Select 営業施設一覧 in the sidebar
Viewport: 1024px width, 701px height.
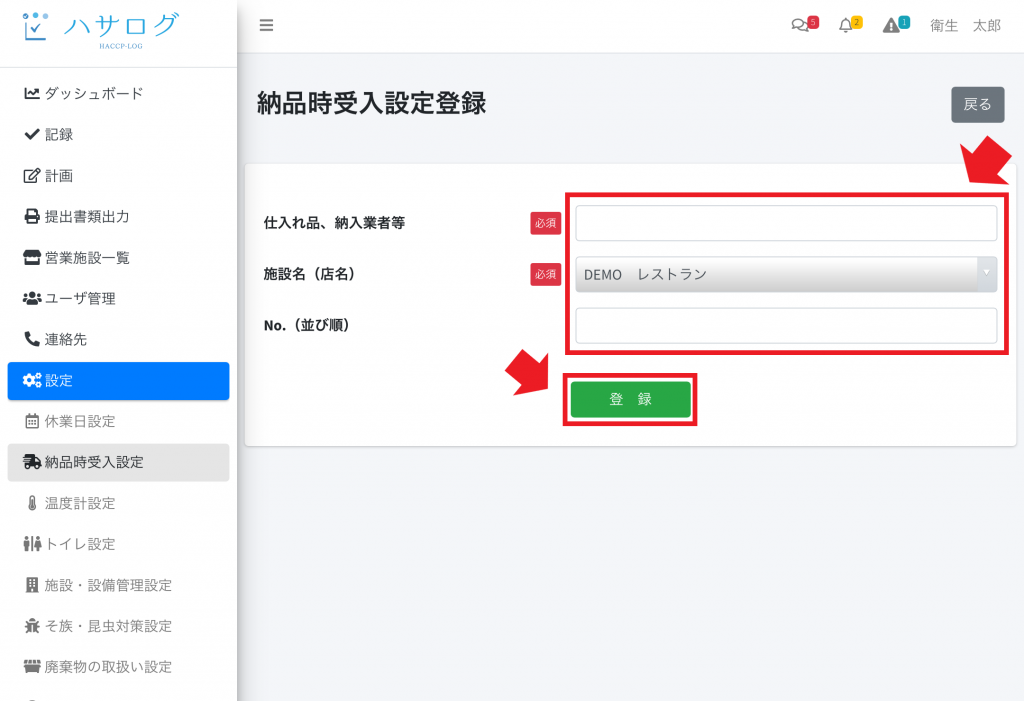[118, 257]
